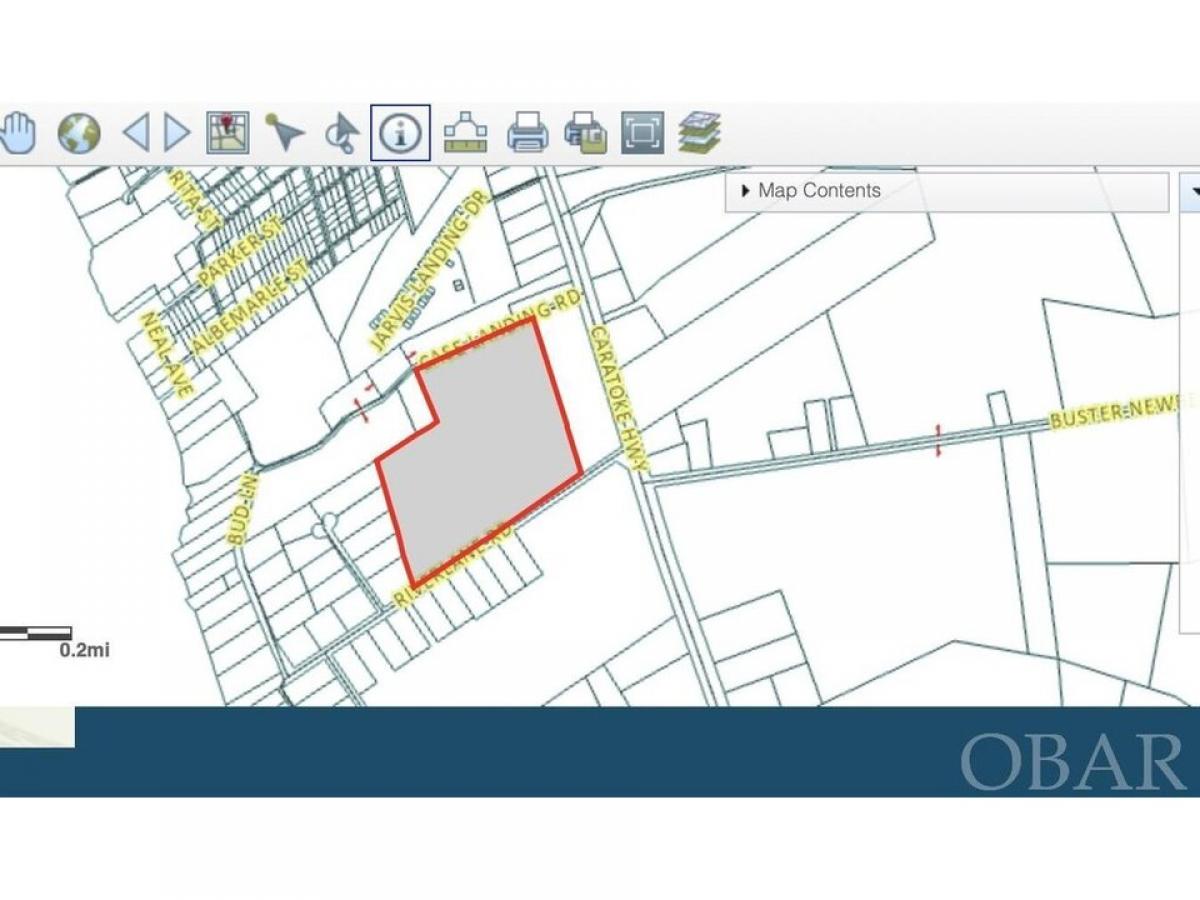Choose the point select arrow tool

tap(285, 133)
